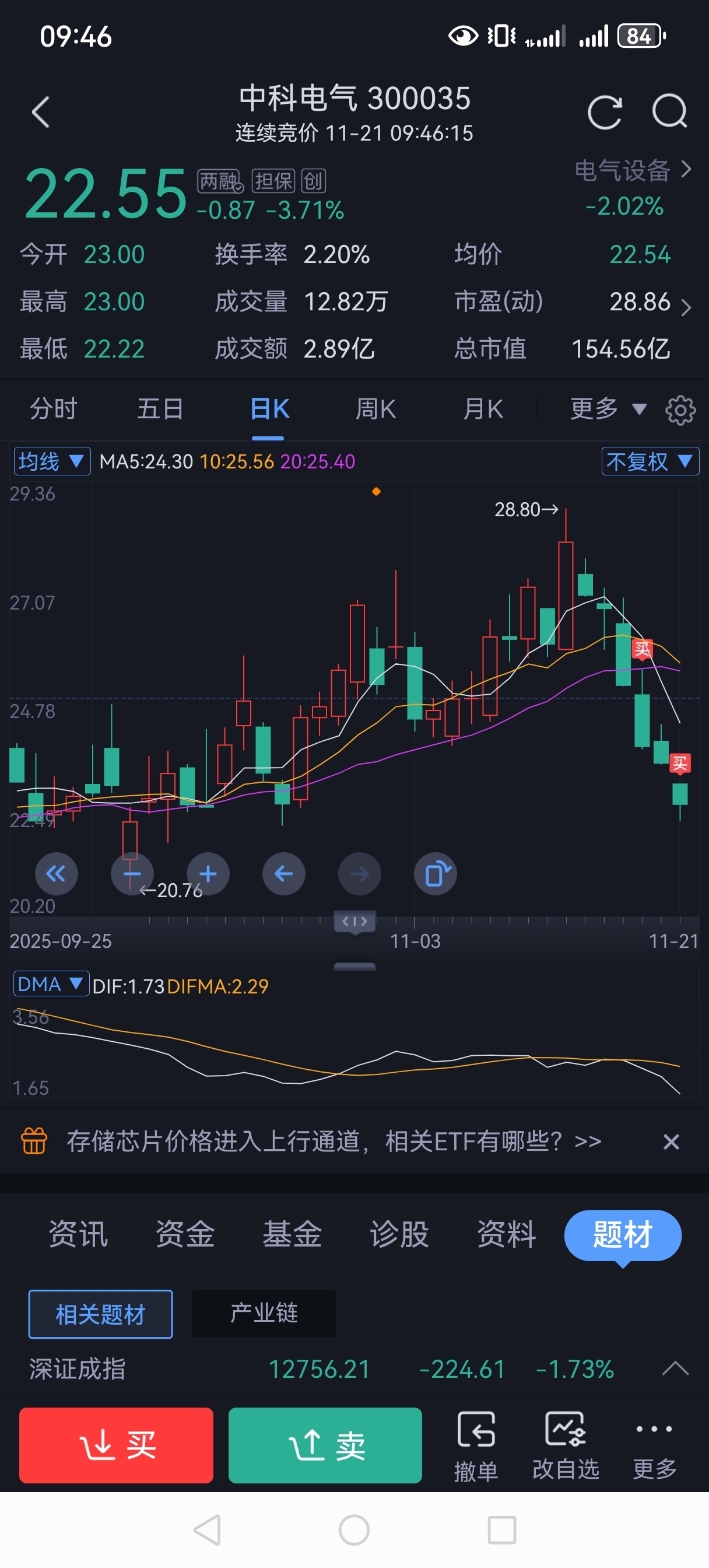Rotate chart to landscape view
Image resolution: width=709 pixels, height=1568 pixels.
click(436, 874)
